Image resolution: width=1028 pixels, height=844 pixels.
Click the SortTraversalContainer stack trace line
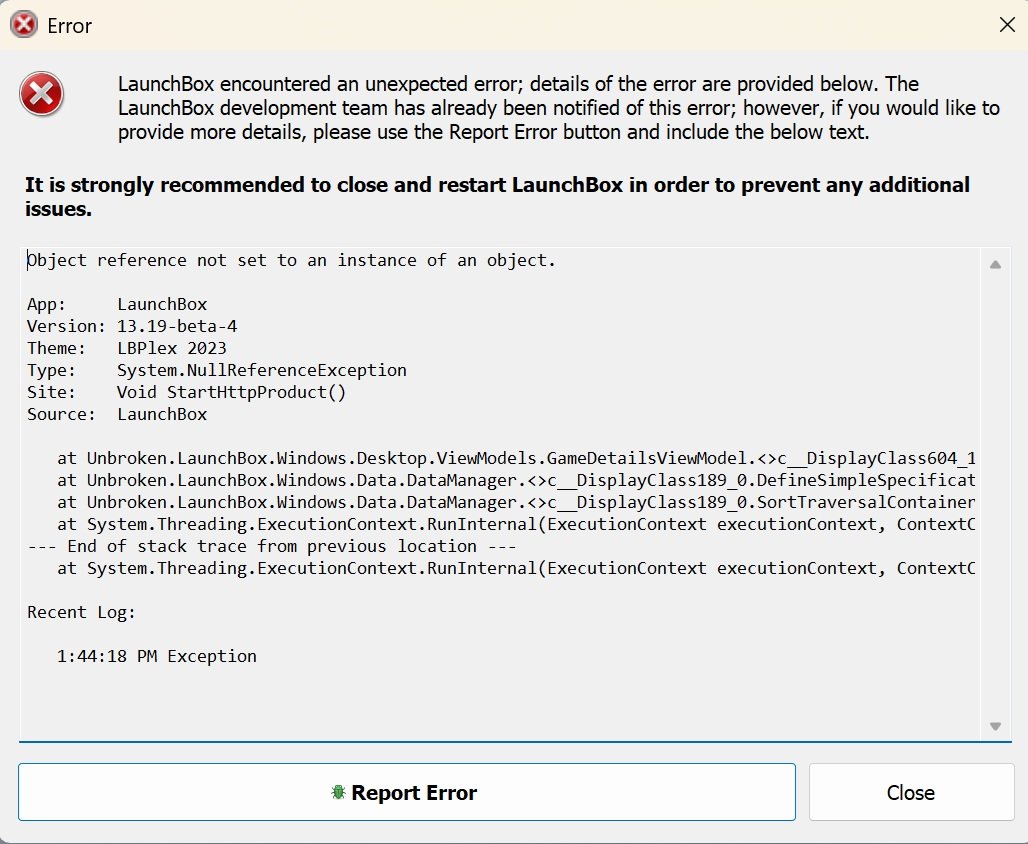point(516,502)
